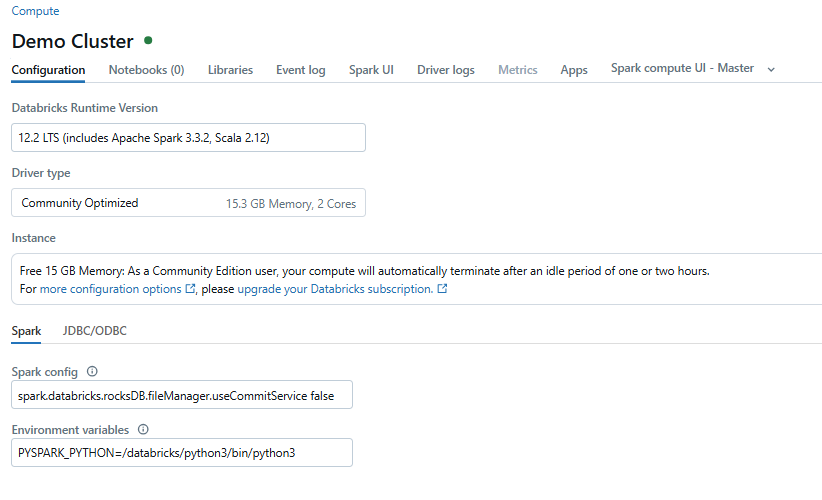
Task: Click the Databricks Runtime Version label
Action: coord(84,107)
